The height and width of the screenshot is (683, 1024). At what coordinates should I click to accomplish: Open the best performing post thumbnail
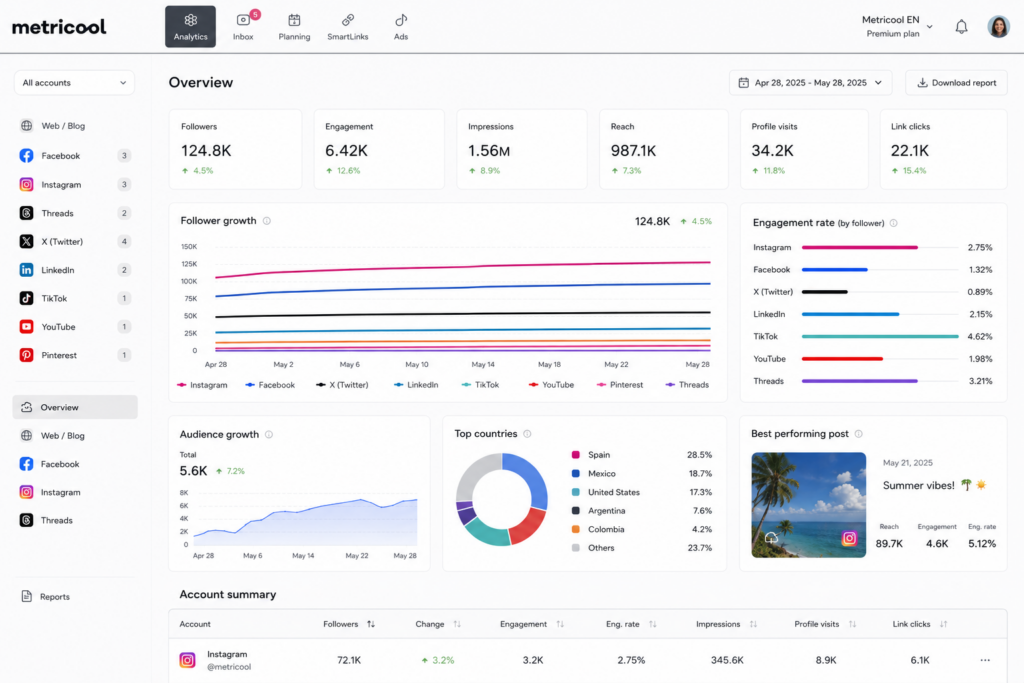(808, 505)
